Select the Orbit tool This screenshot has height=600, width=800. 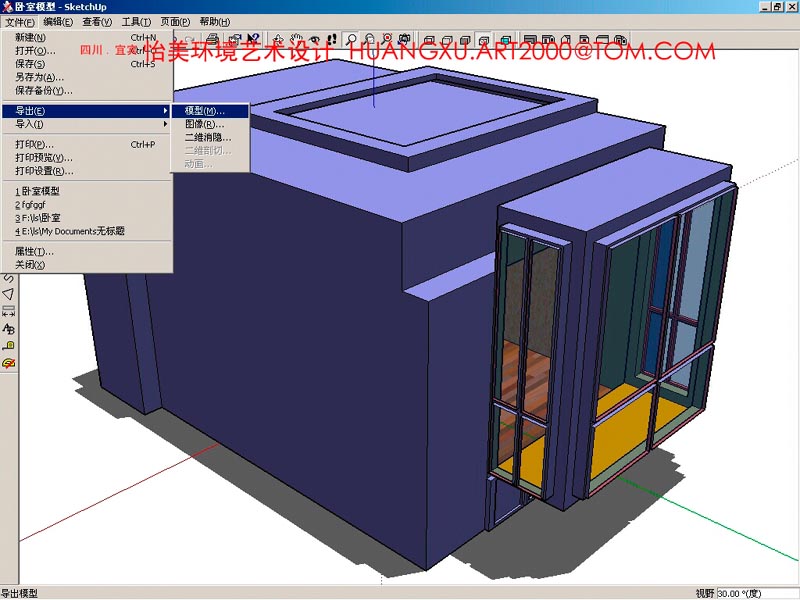[x=278, y=39]
